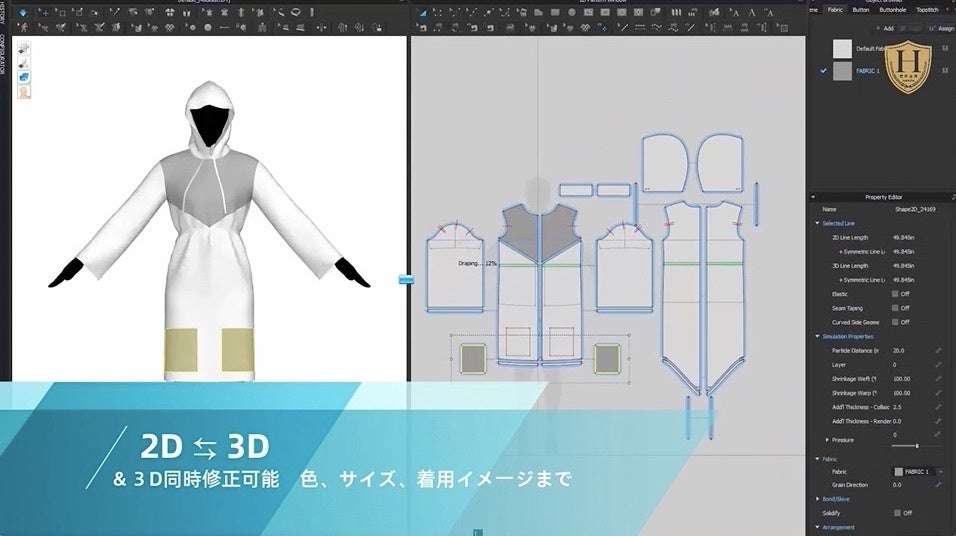Select the Ellipse tool in 2D toolbar
956x536 pixels.
coord(571,13)
